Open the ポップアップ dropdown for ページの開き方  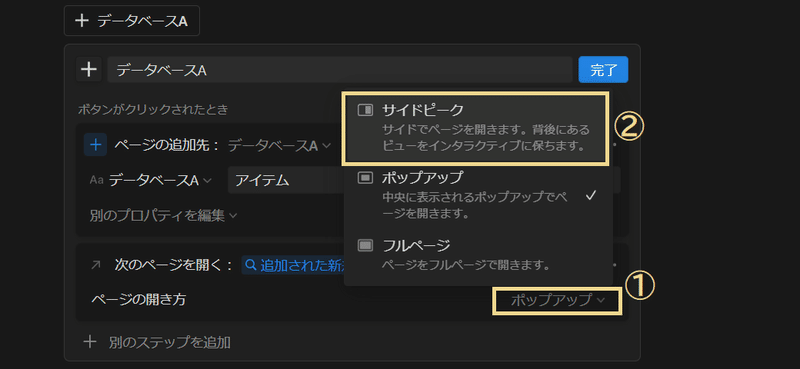click(557, 301)
